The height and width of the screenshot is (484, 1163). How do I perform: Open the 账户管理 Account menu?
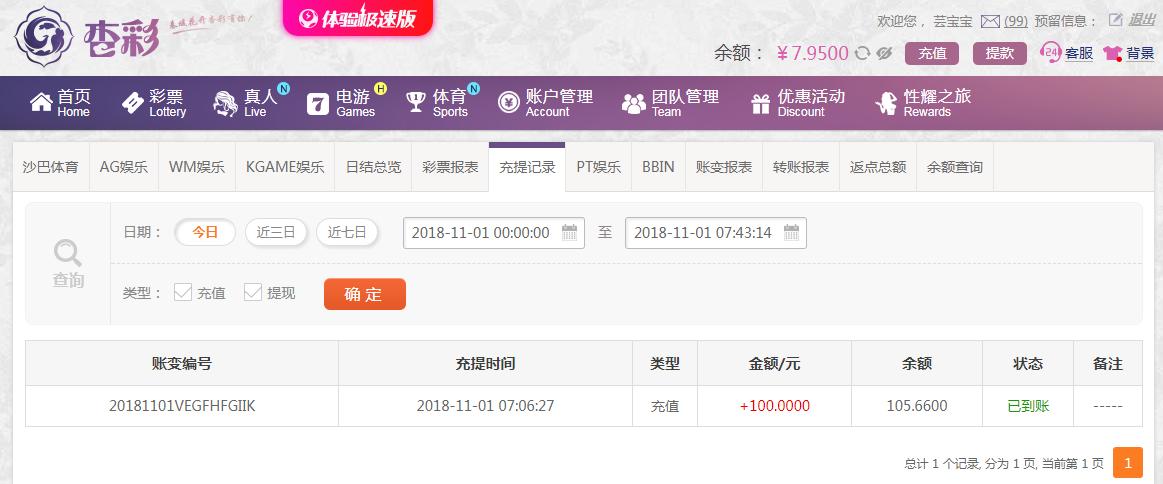(545, 103)
